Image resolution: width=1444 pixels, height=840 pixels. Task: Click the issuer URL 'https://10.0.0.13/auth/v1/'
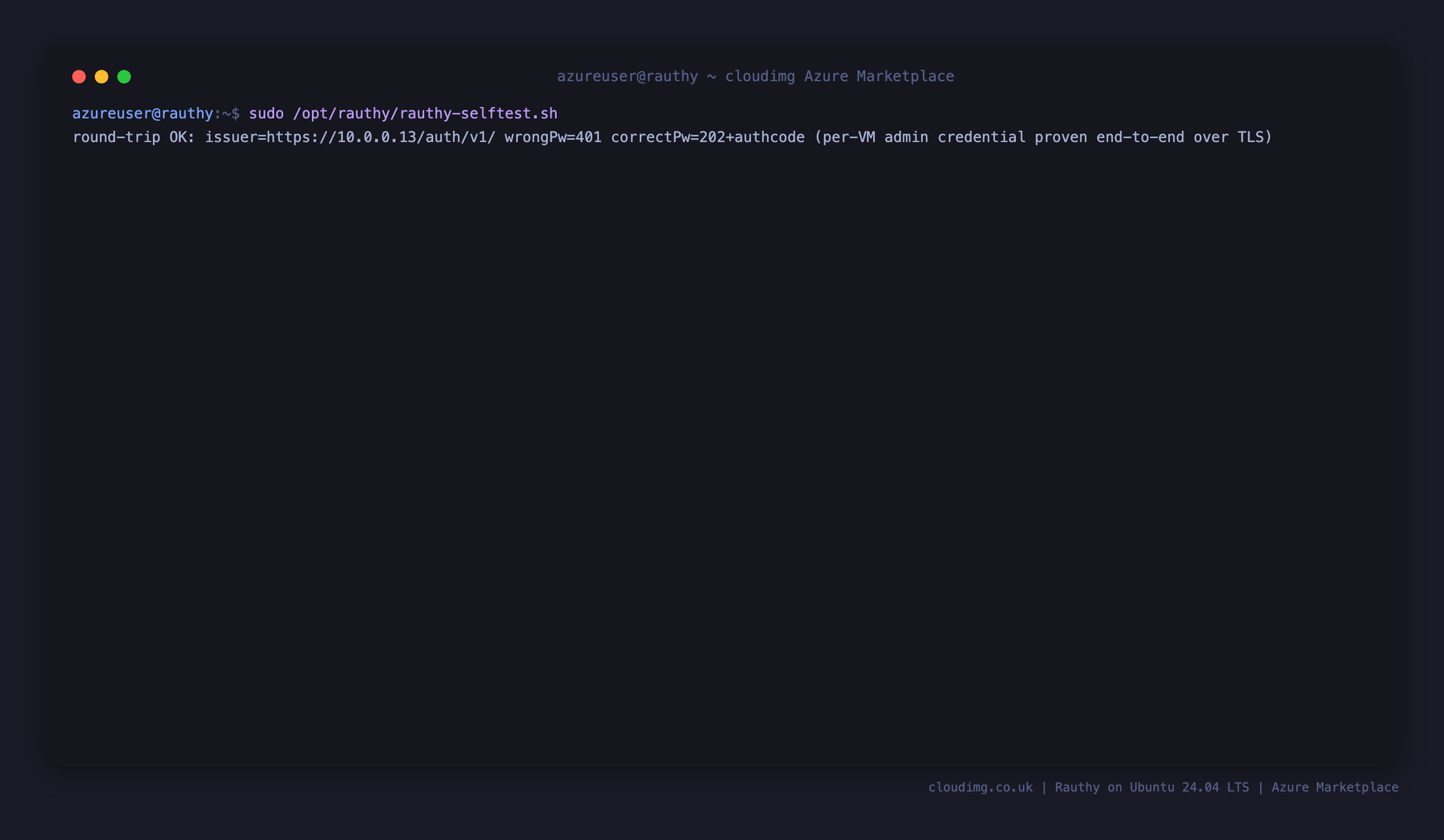[381, 138]
